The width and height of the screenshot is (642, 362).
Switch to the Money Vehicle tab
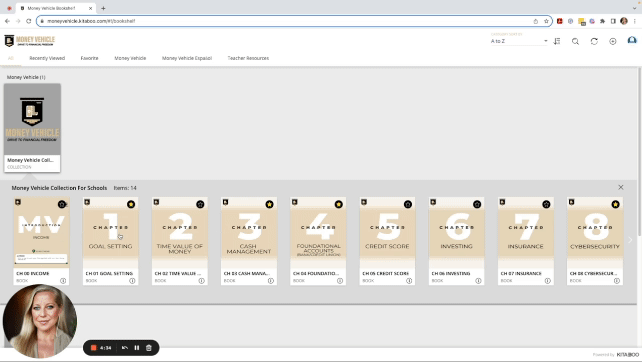[x=130, y=58]
